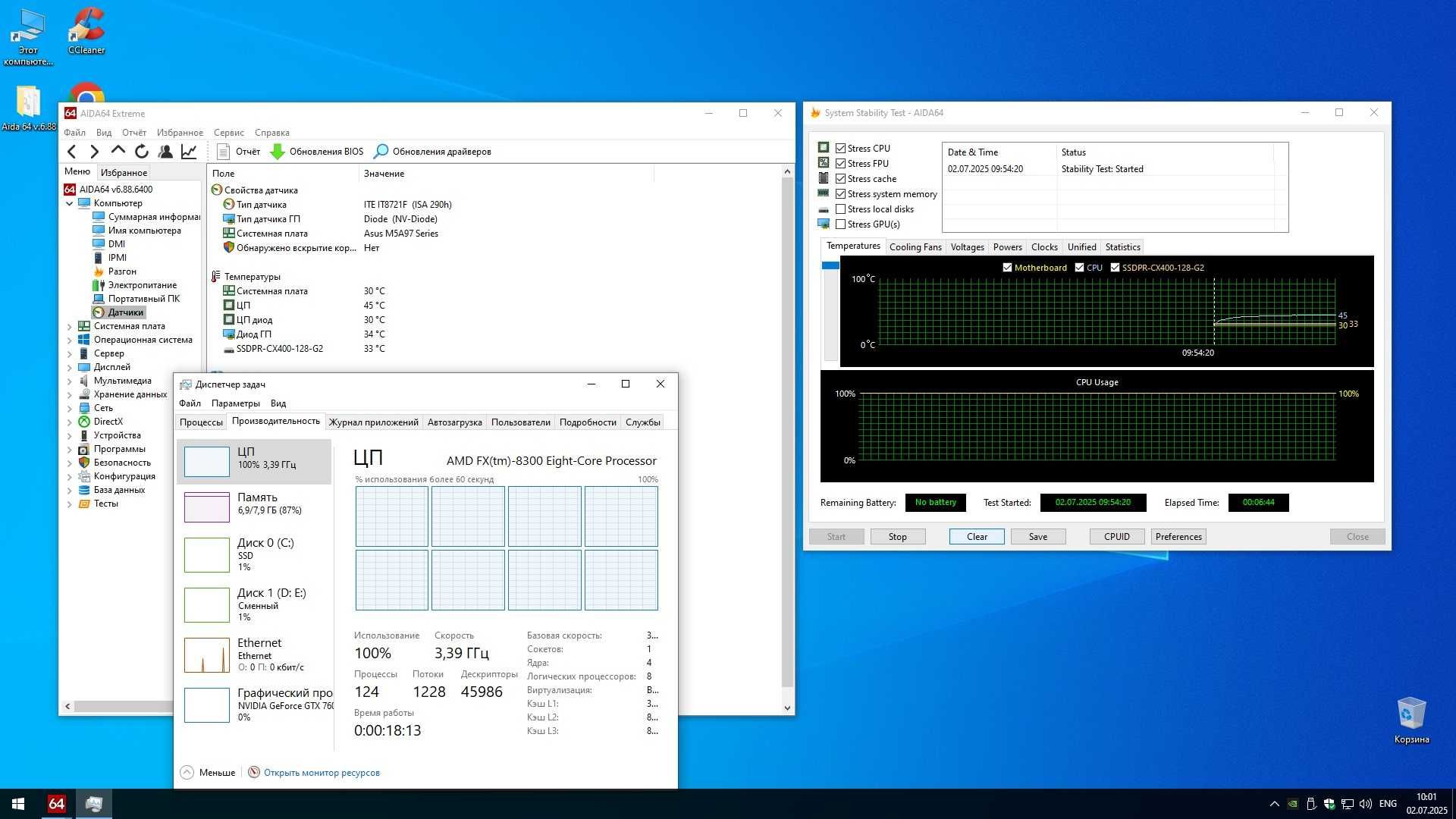Open Aida 64 v.6.88 desktop folder
Screen dimensions: 1456x819
28,108
